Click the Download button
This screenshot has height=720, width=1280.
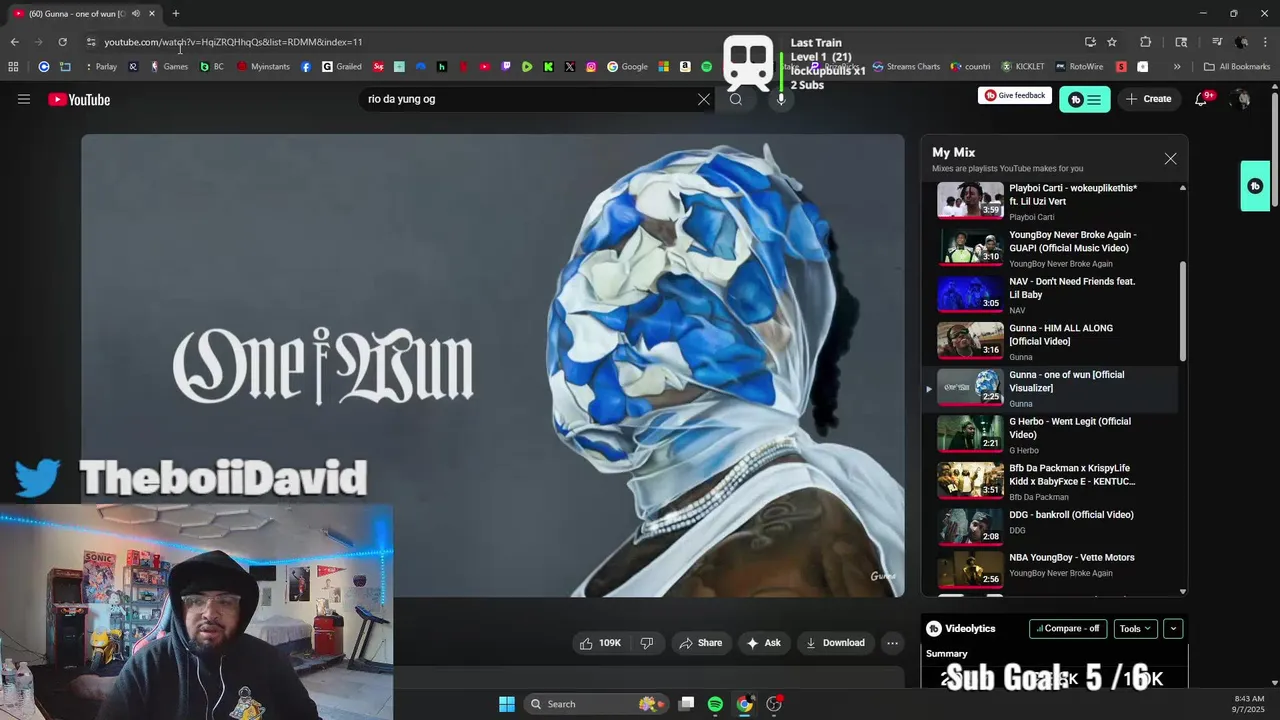[x=835, y=643]
